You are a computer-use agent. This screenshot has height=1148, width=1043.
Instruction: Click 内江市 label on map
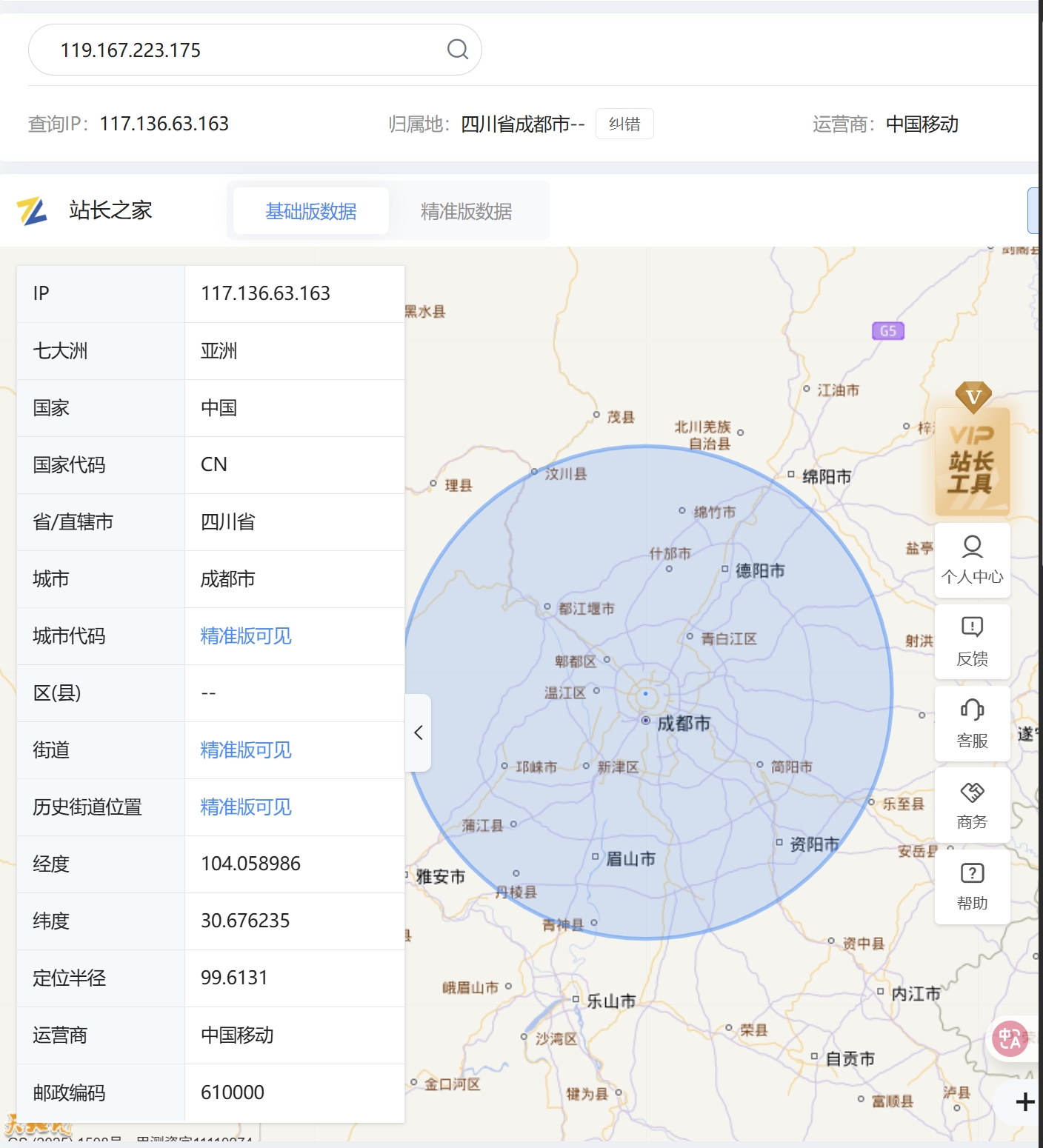pyautogui.click(x=916, y=994)
